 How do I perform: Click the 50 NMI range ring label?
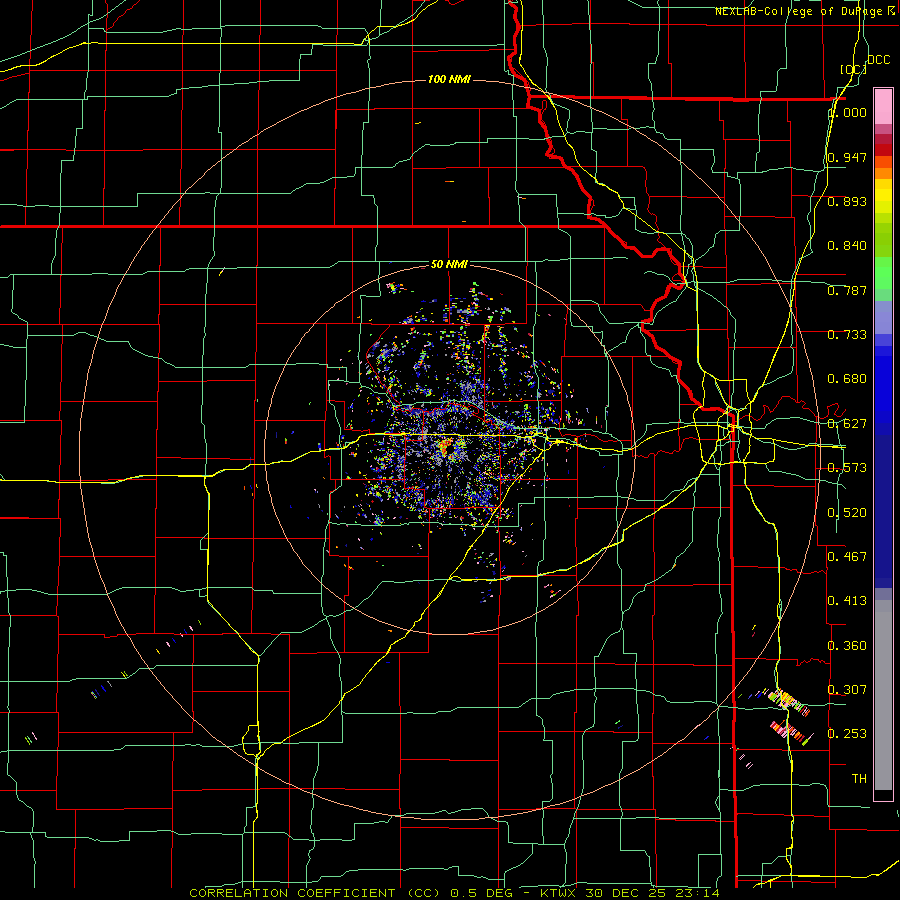click(449, 265)
